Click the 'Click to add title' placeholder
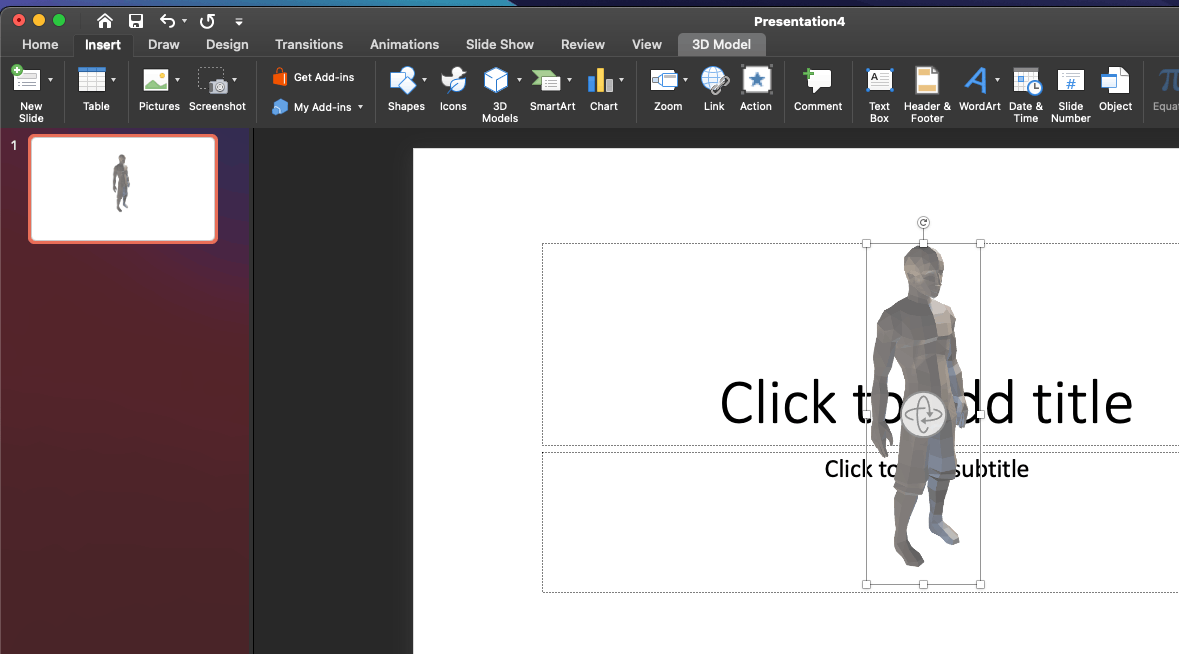This screenshot has height=654, width=1179. [926, 403]
